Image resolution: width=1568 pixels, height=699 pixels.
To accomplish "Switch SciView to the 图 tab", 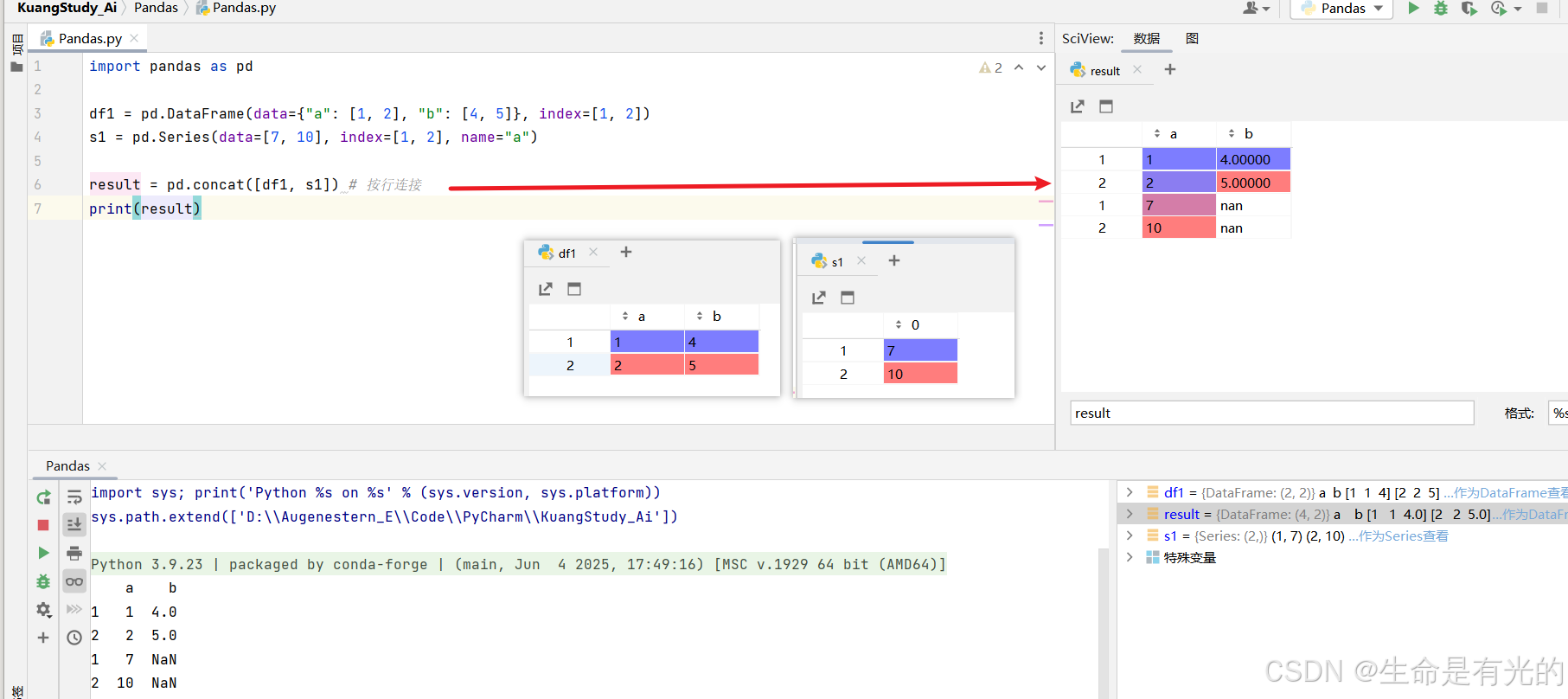I will [x=1192, y=39].
